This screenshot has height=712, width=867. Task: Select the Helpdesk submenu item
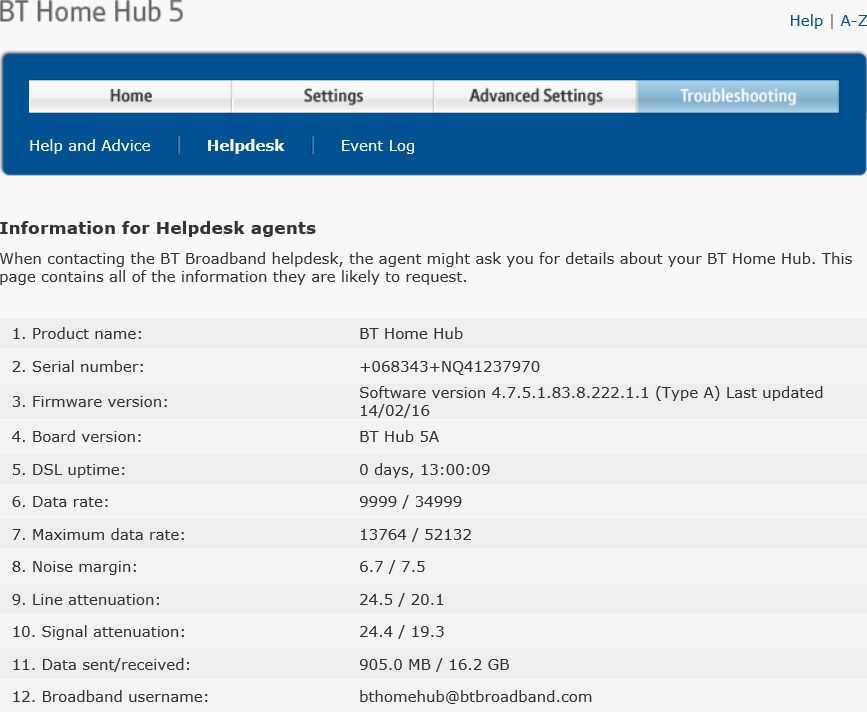246,145
